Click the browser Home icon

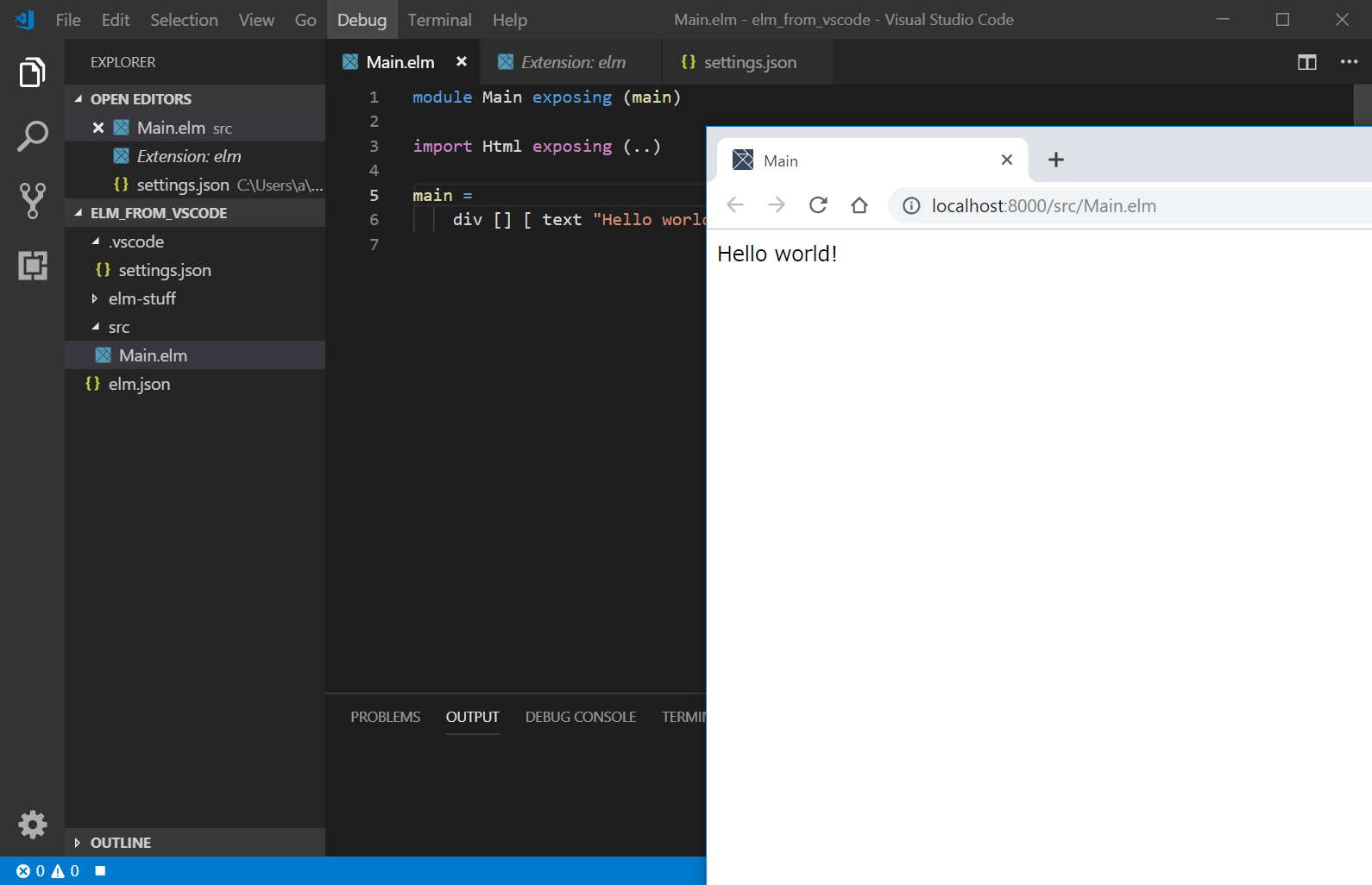click(x=859, y=205)
